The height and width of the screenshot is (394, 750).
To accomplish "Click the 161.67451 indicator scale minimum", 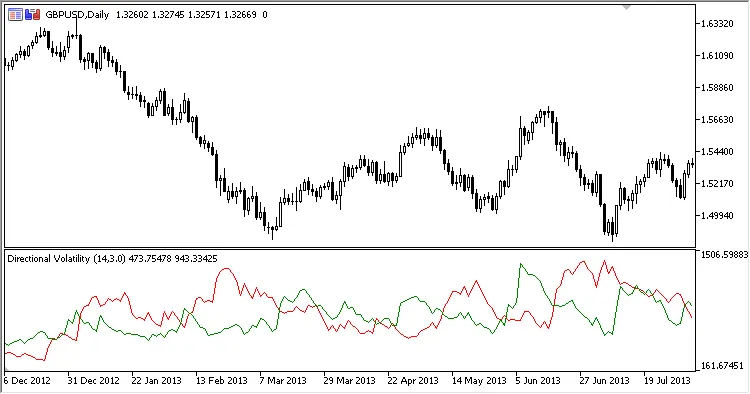I will (x=721, y=366).
